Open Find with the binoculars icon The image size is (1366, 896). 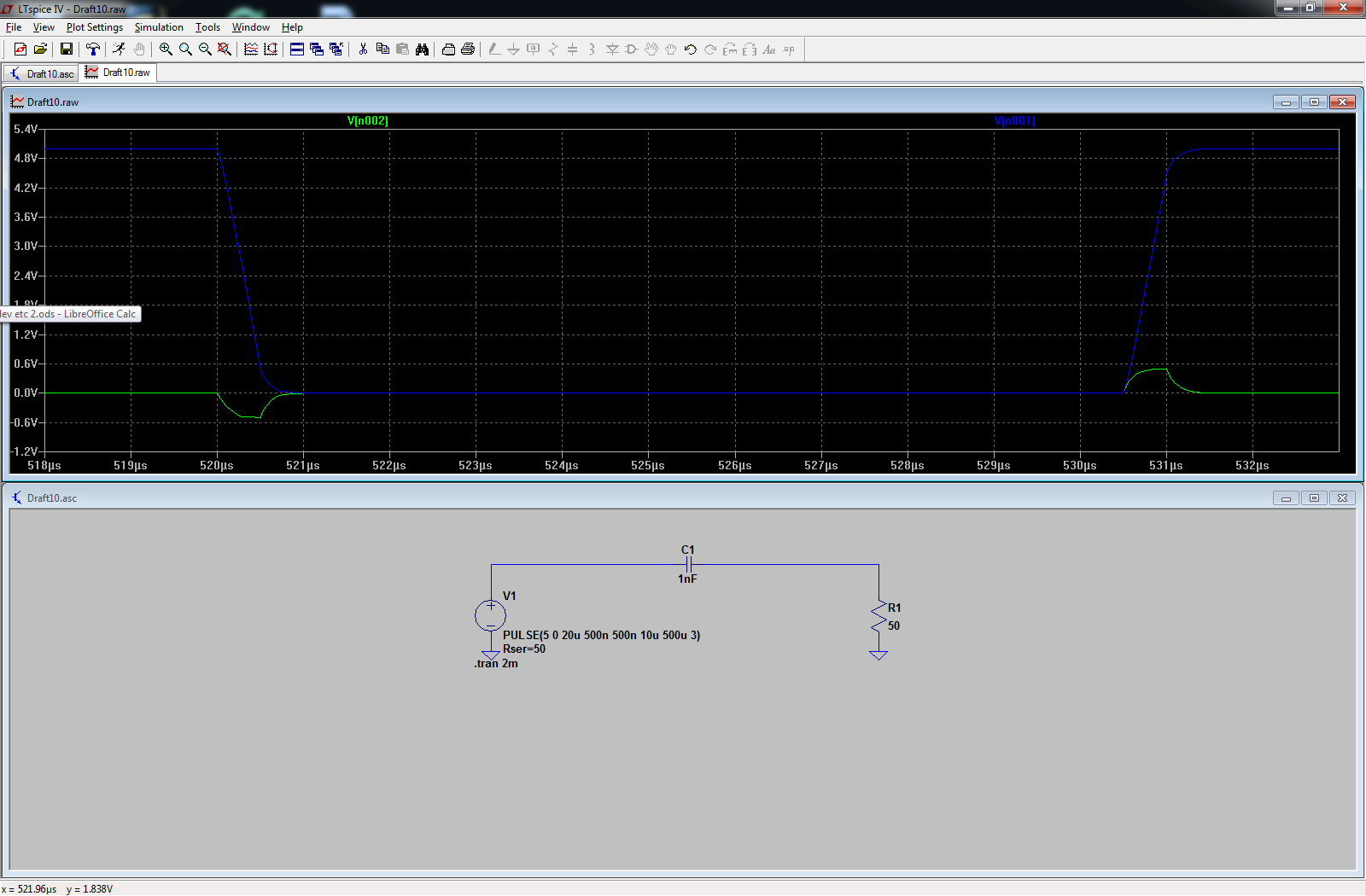422,49
